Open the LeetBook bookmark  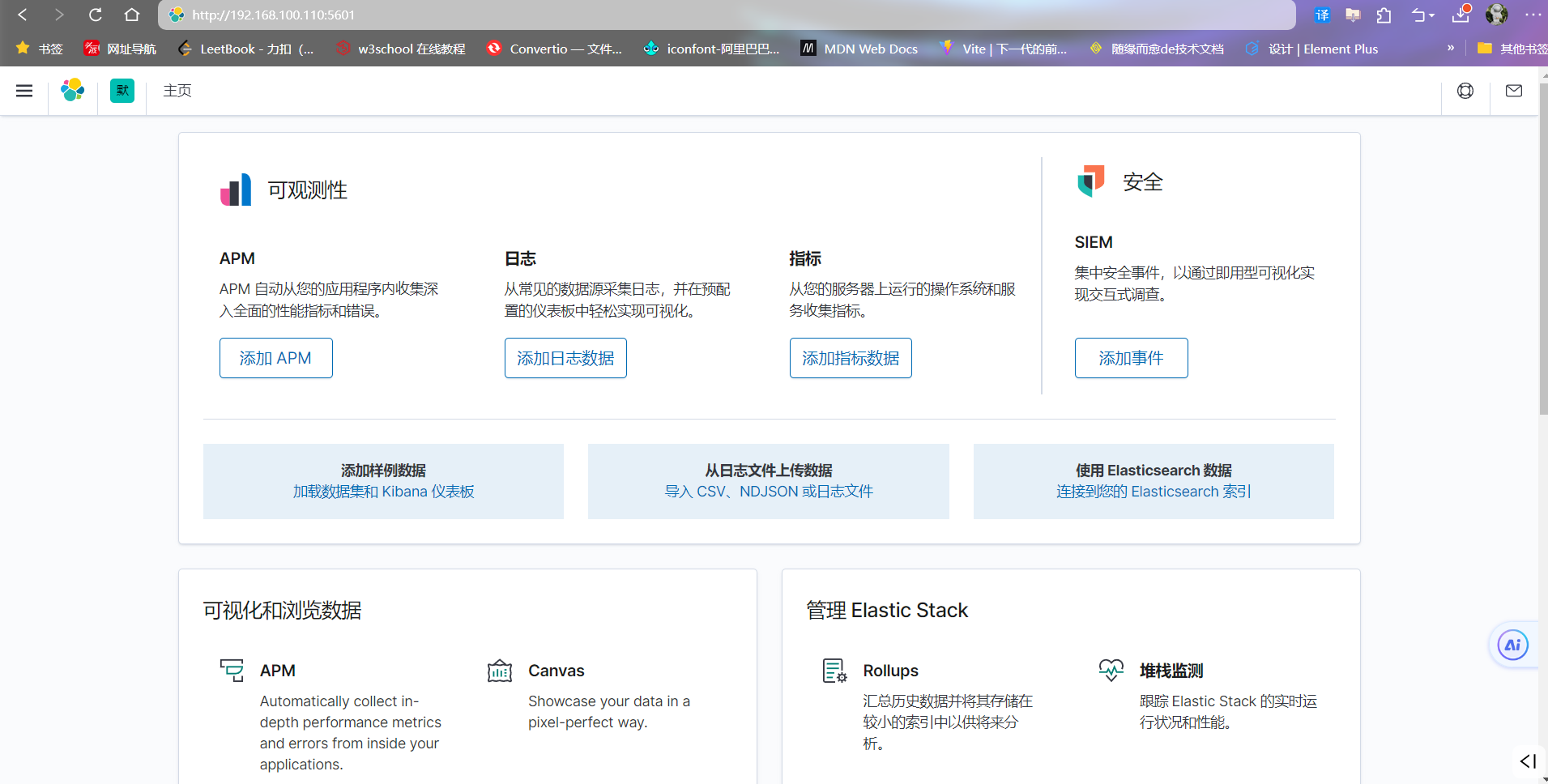point(245,49)
